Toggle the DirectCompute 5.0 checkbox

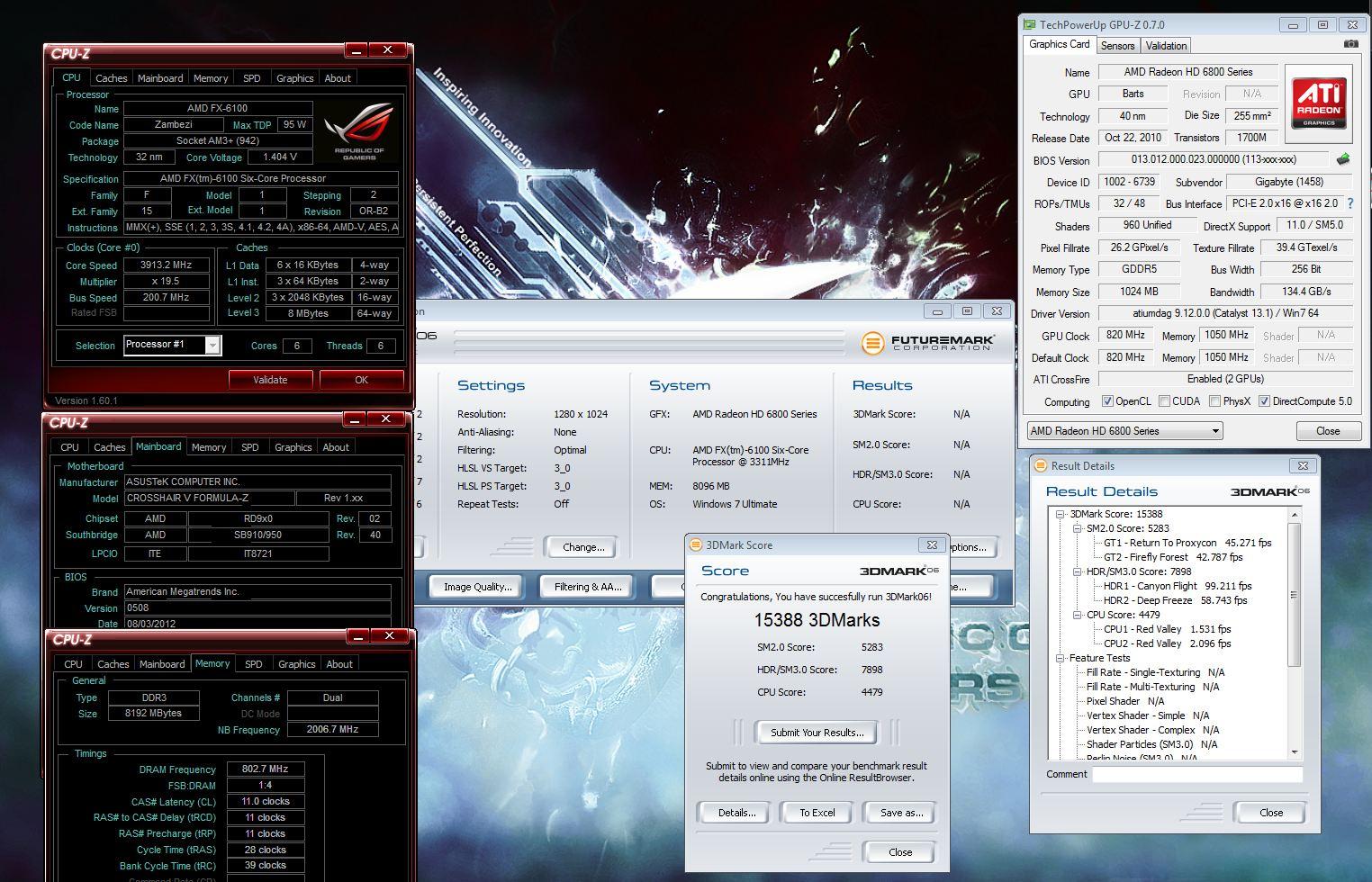pyautogui.click(x=1264, y=401)
